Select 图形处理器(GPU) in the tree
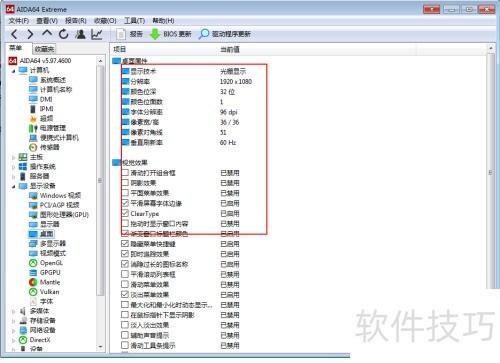The width and height of the screenshot is (500, 363). (59, 215)
